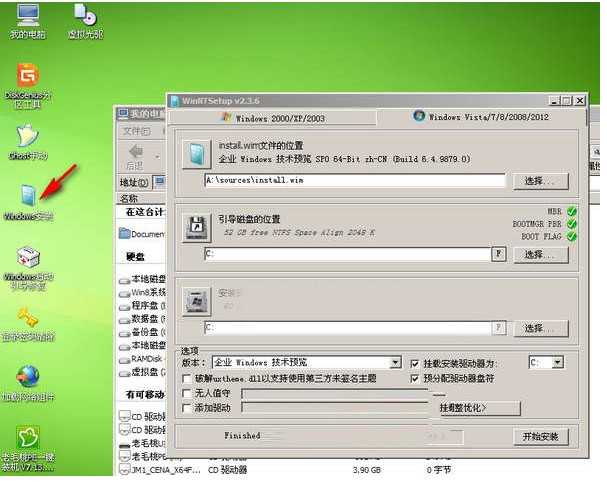Click the install.wim file location icon
The height and width of the screenshot is (494, 607).
197,154
